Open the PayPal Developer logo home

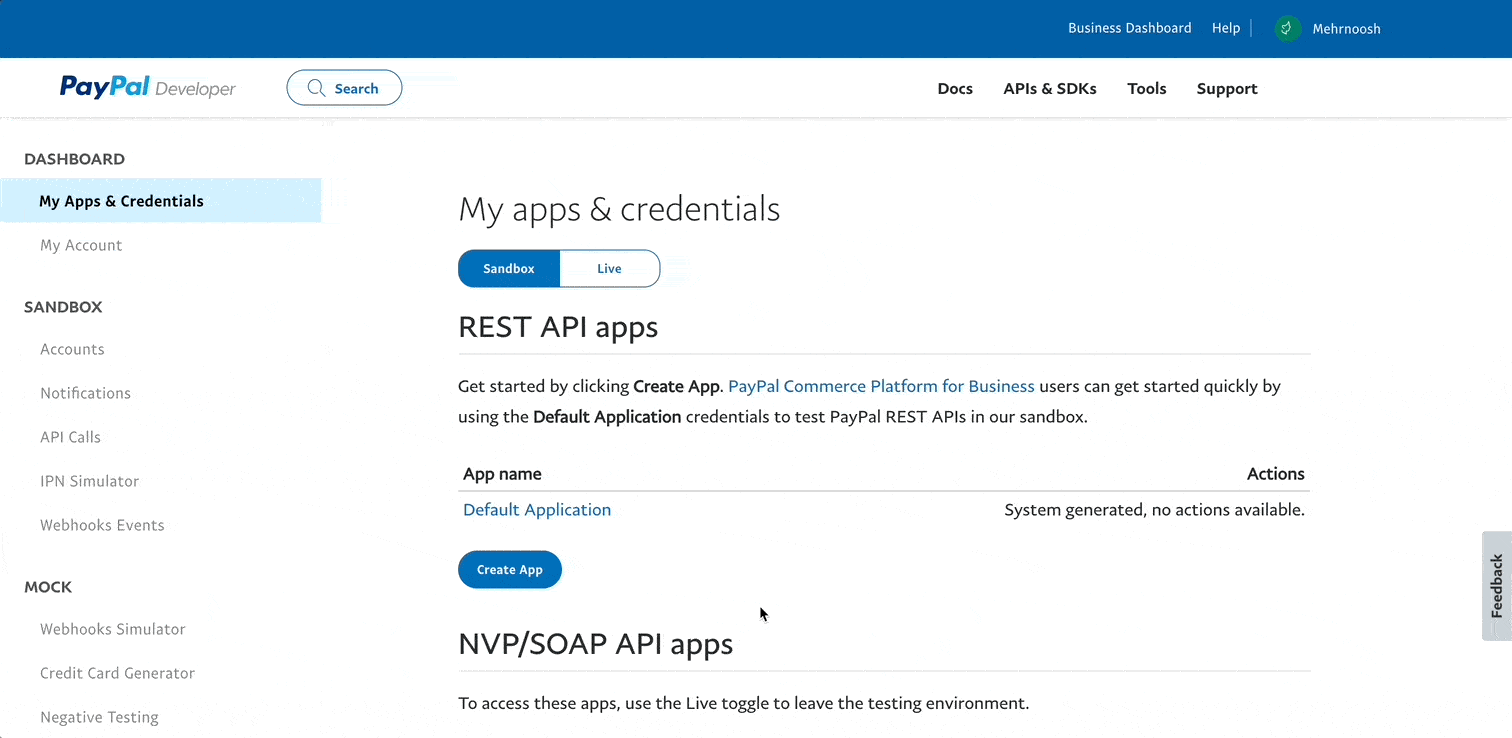[148, 88]
